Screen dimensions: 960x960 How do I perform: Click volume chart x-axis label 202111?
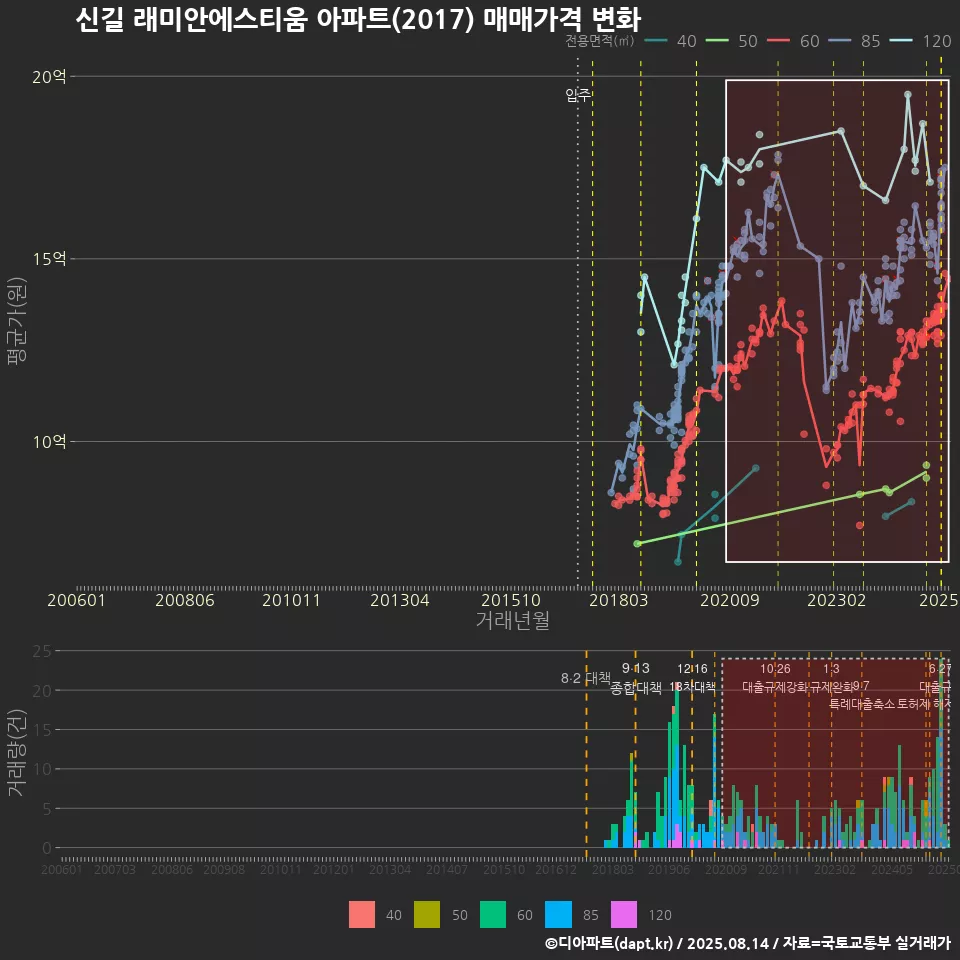pos(778,869)
